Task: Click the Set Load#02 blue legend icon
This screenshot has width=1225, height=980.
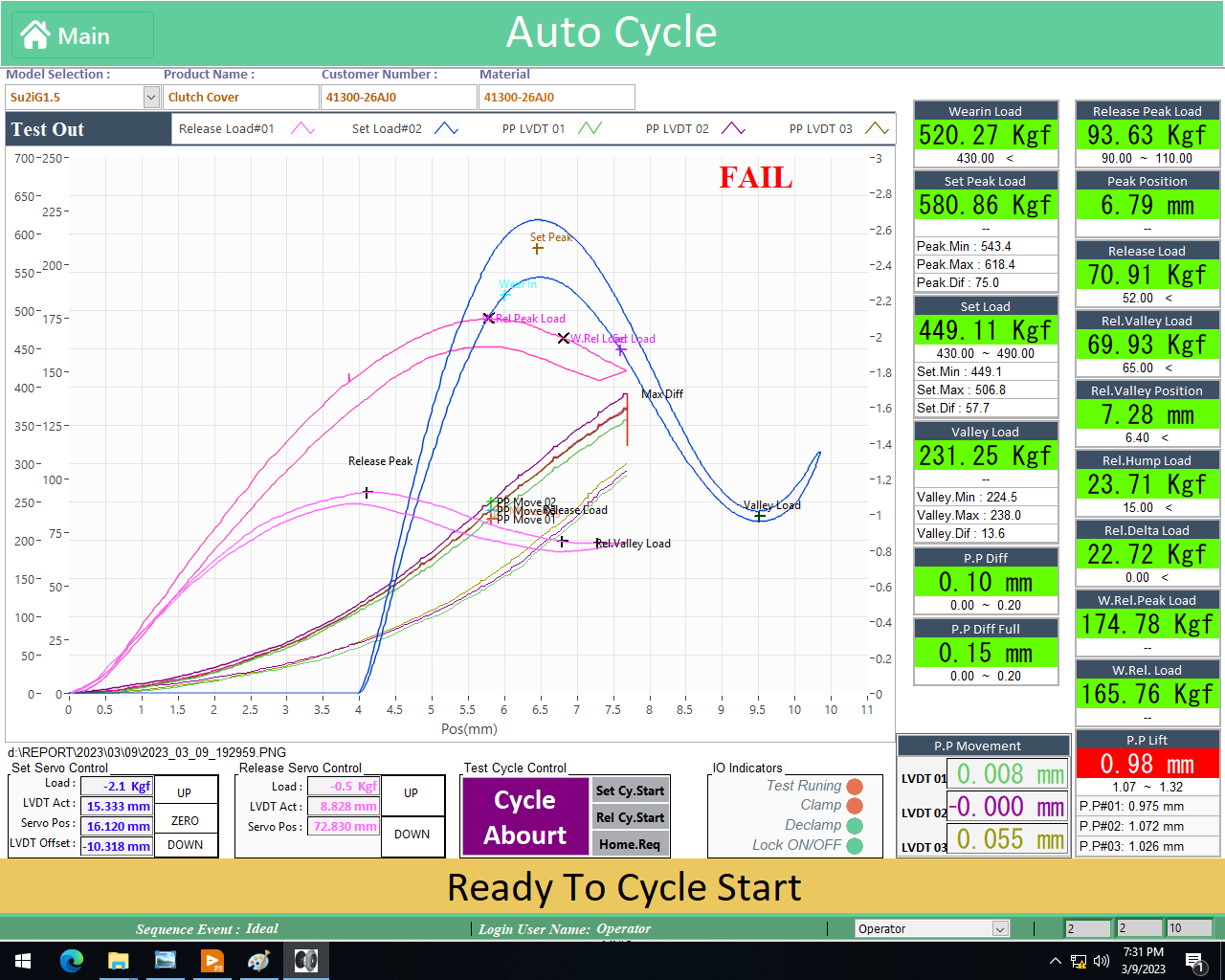Action: [446, 129]
